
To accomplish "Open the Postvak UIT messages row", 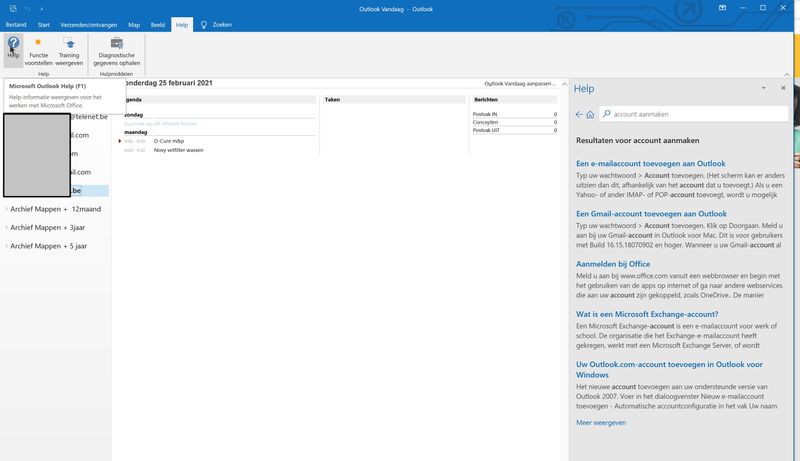I will click(x=514, y=131).
